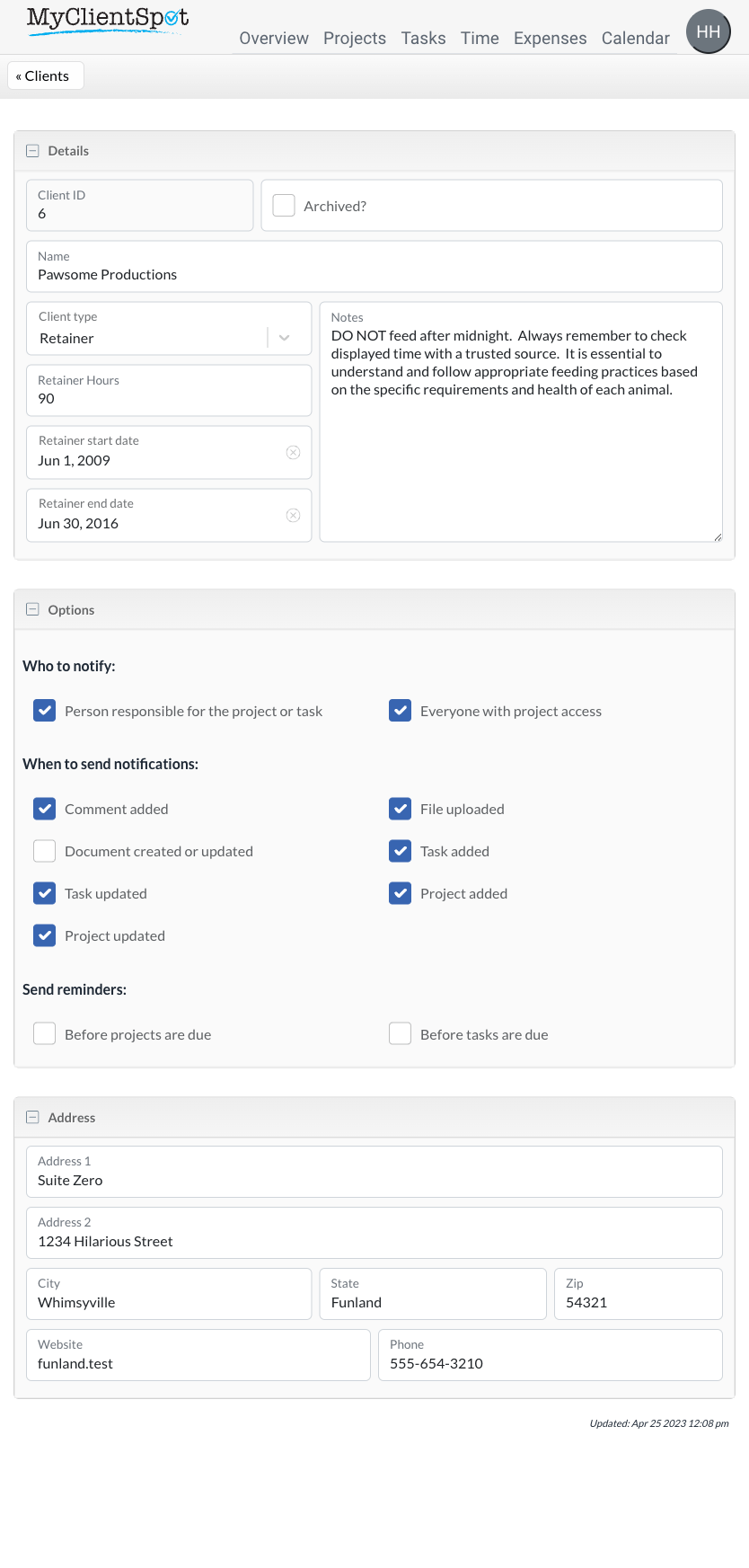Check the Archived checkbox
The height and width of the screenshot is (1568, 749).
(284, 206)
